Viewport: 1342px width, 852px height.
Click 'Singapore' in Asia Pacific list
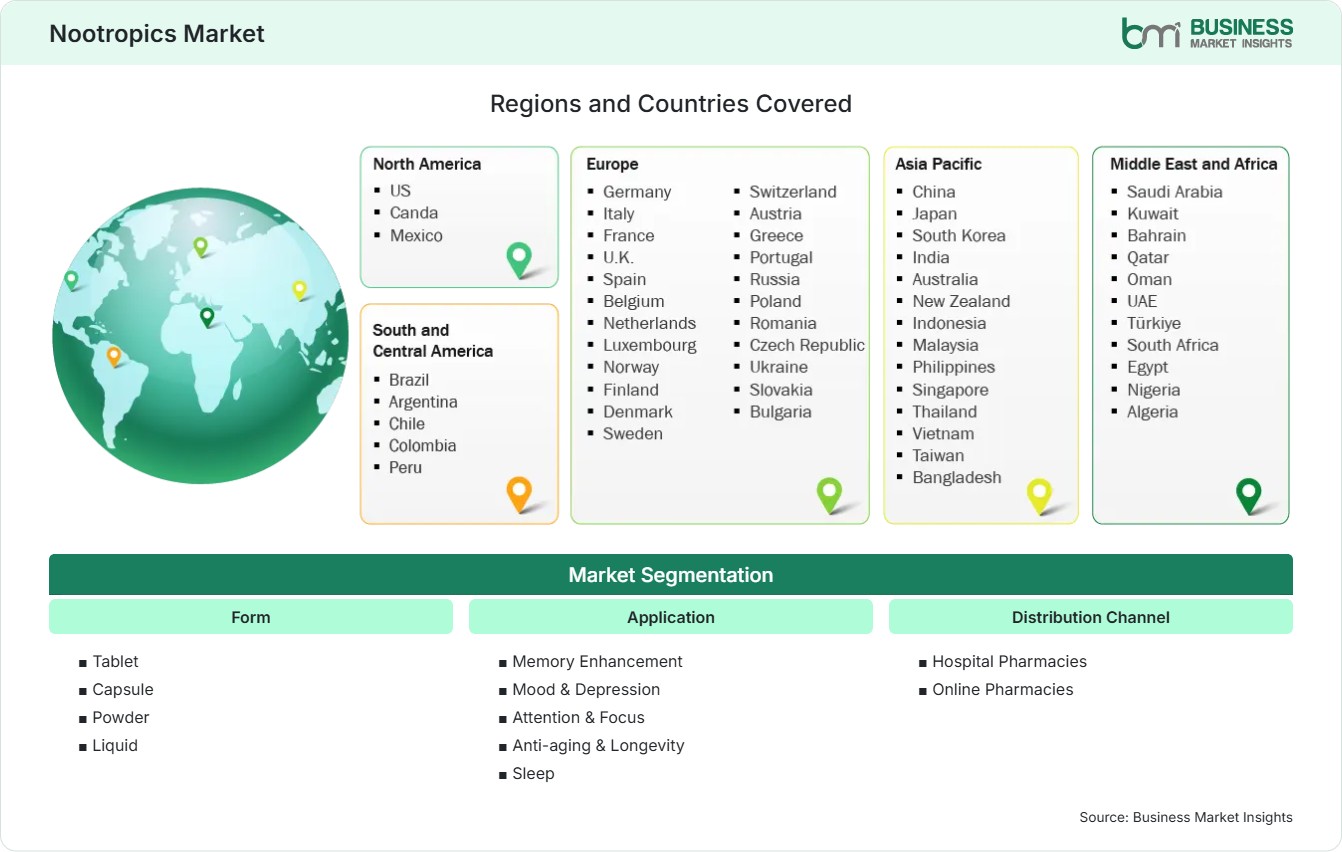pos(950,389)
